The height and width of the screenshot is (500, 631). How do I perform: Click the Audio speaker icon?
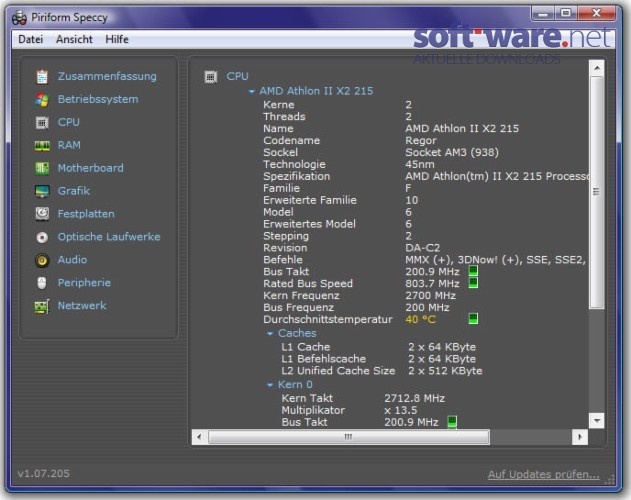(42, 260)
